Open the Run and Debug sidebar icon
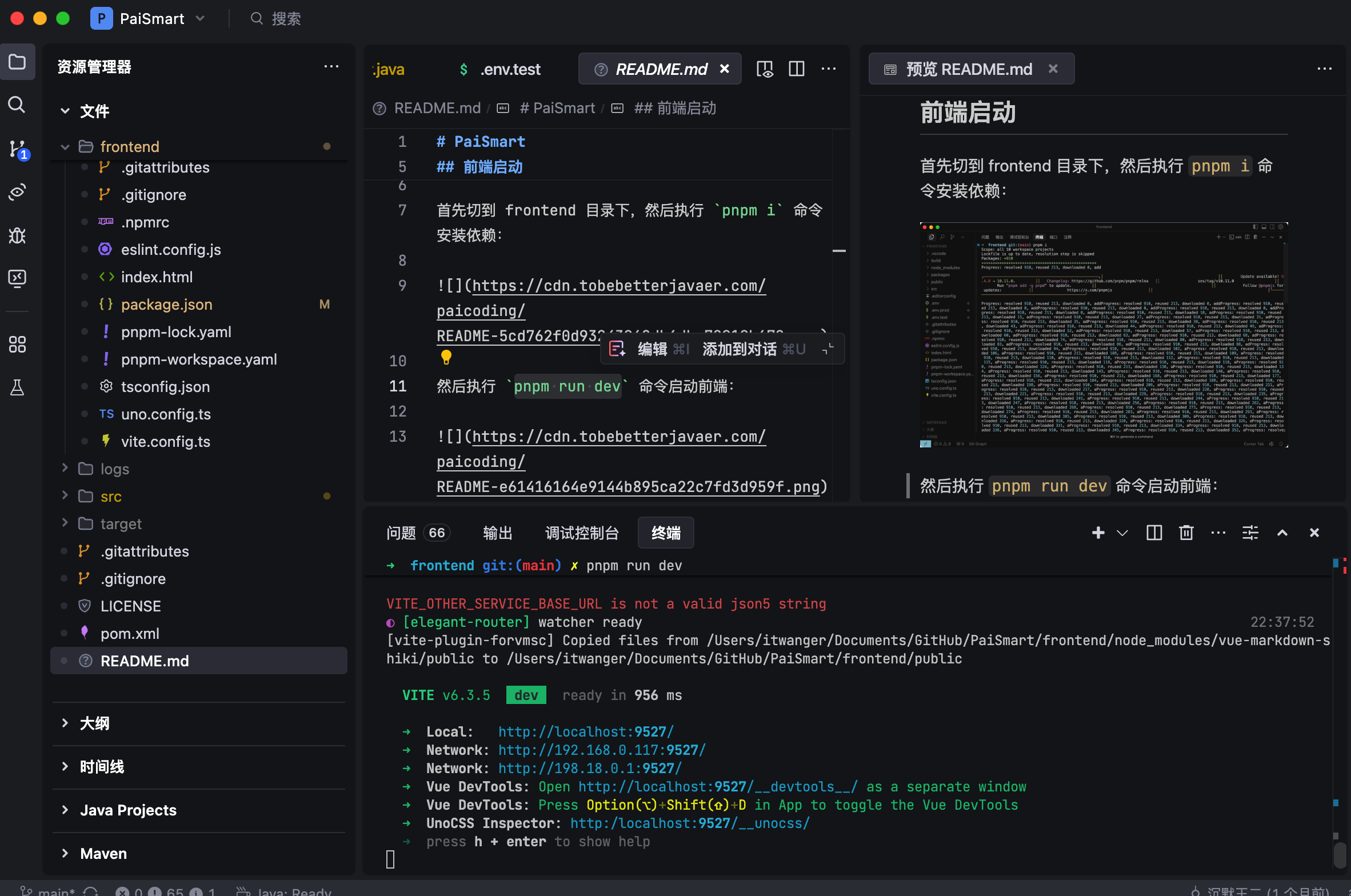This screenshot has width=1351, height=896. [17, 235]
